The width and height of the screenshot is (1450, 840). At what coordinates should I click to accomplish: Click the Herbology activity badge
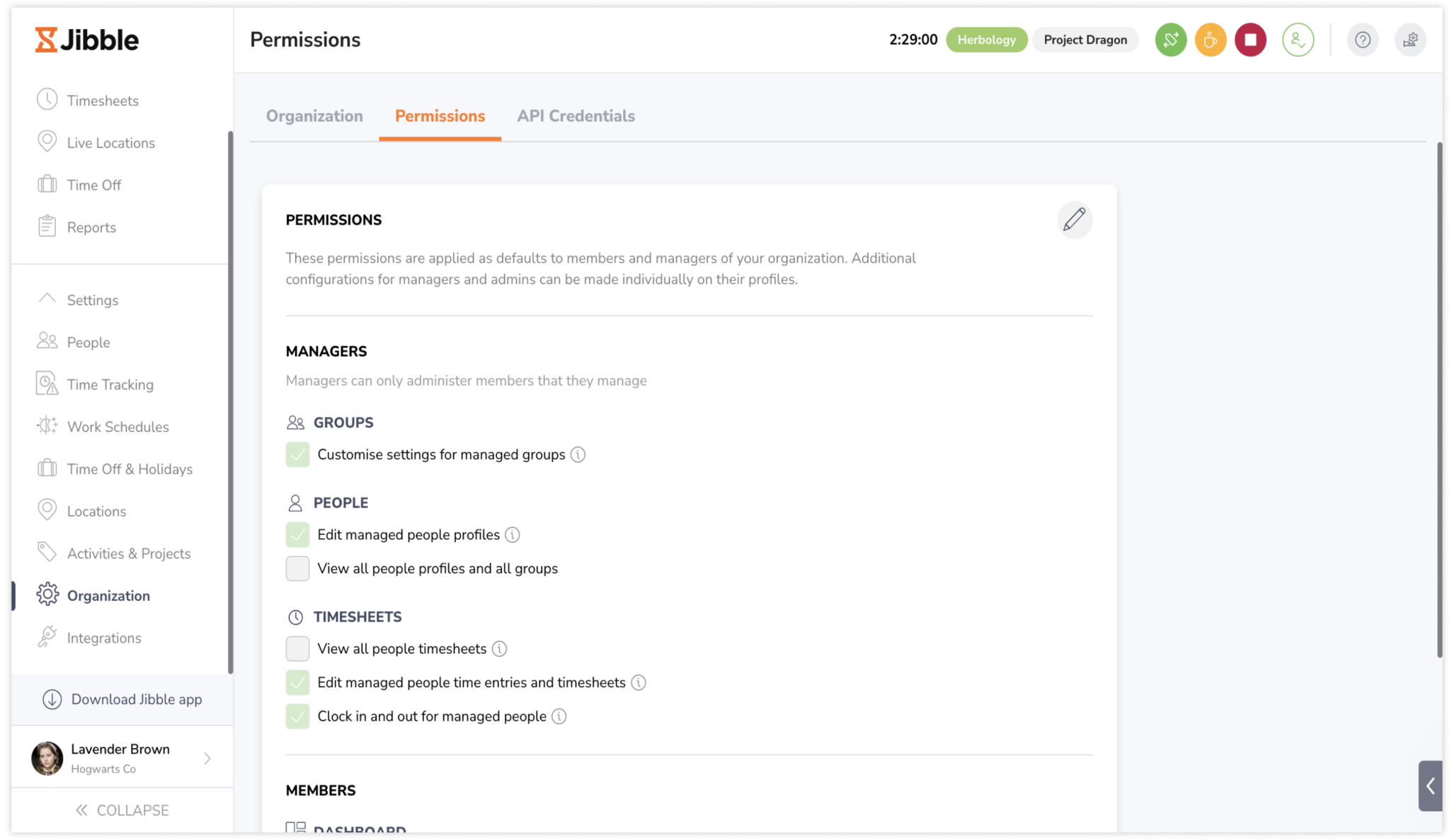[986, 40]
